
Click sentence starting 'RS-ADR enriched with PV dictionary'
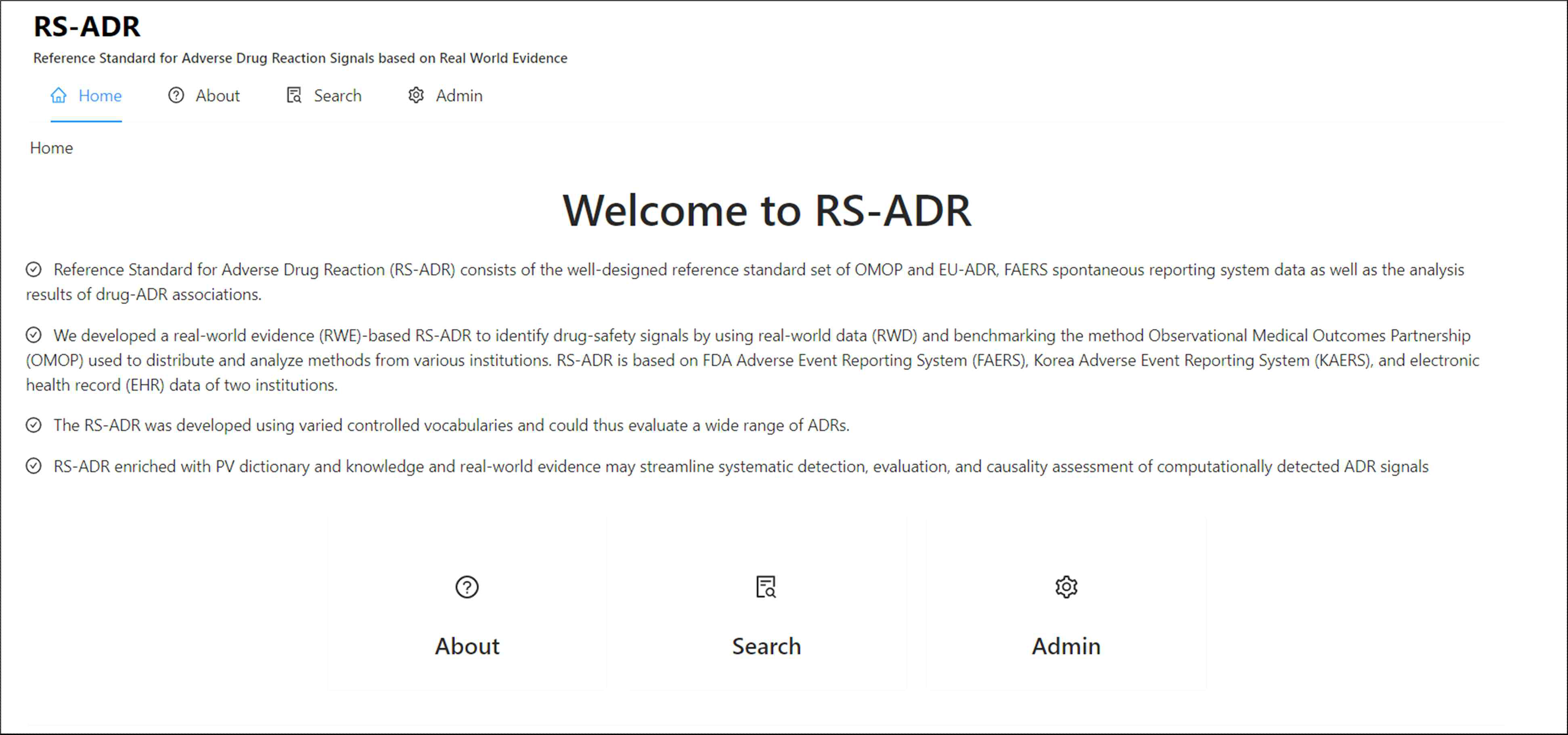[x=741, y=466]
